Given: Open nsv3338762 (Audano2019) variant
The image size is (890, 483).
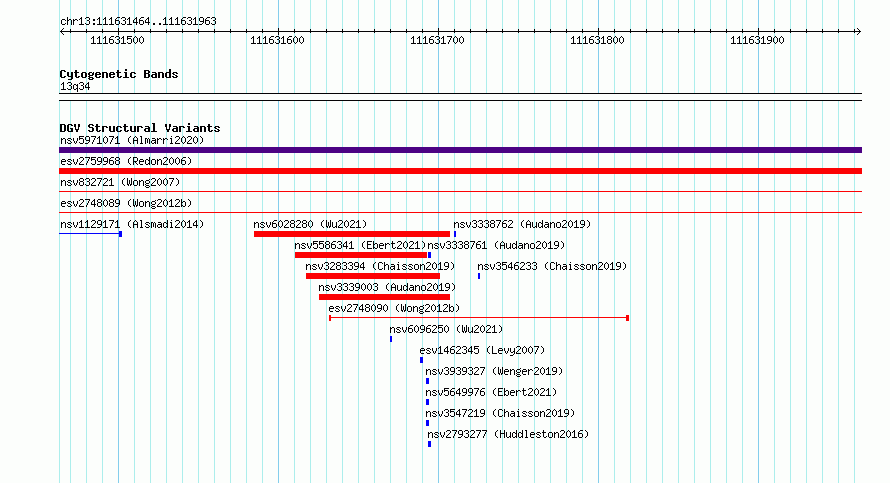Looking at the screenshot, I should [522, 224].
